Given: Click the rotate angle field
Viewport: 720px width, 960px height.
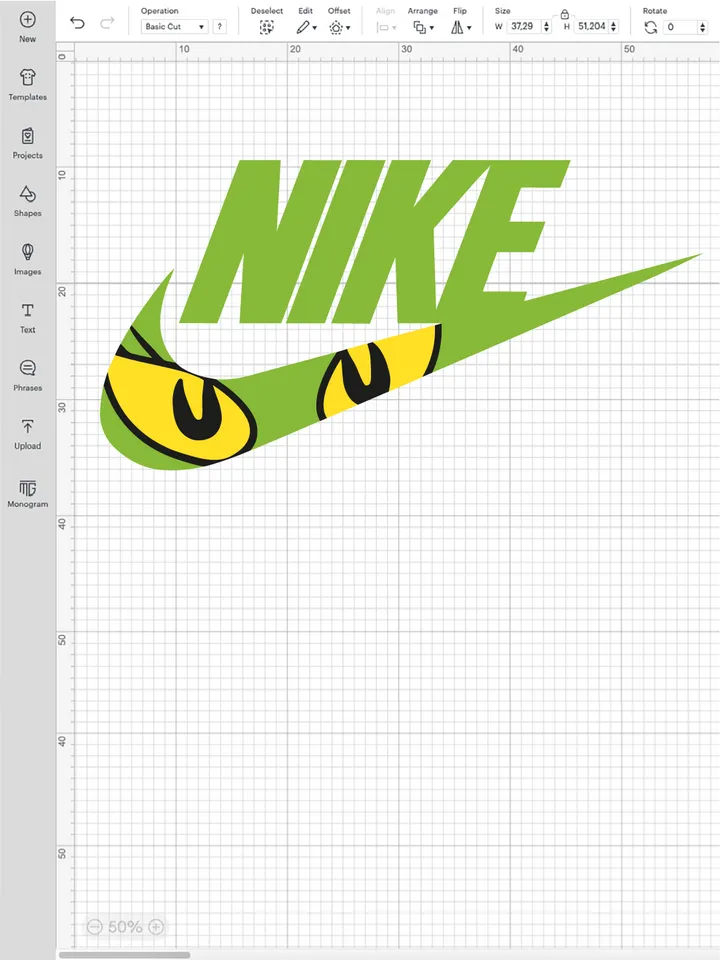Looking at the screenshot, I should click(x=680, y=27).
